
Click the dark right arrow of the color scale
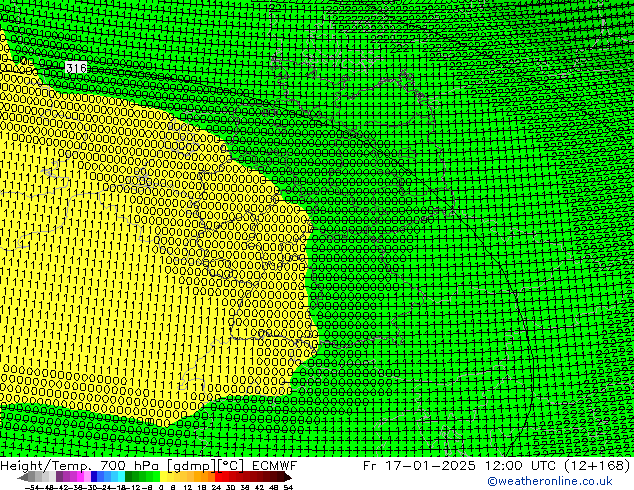pyautogui.click(x=288, y=477)
